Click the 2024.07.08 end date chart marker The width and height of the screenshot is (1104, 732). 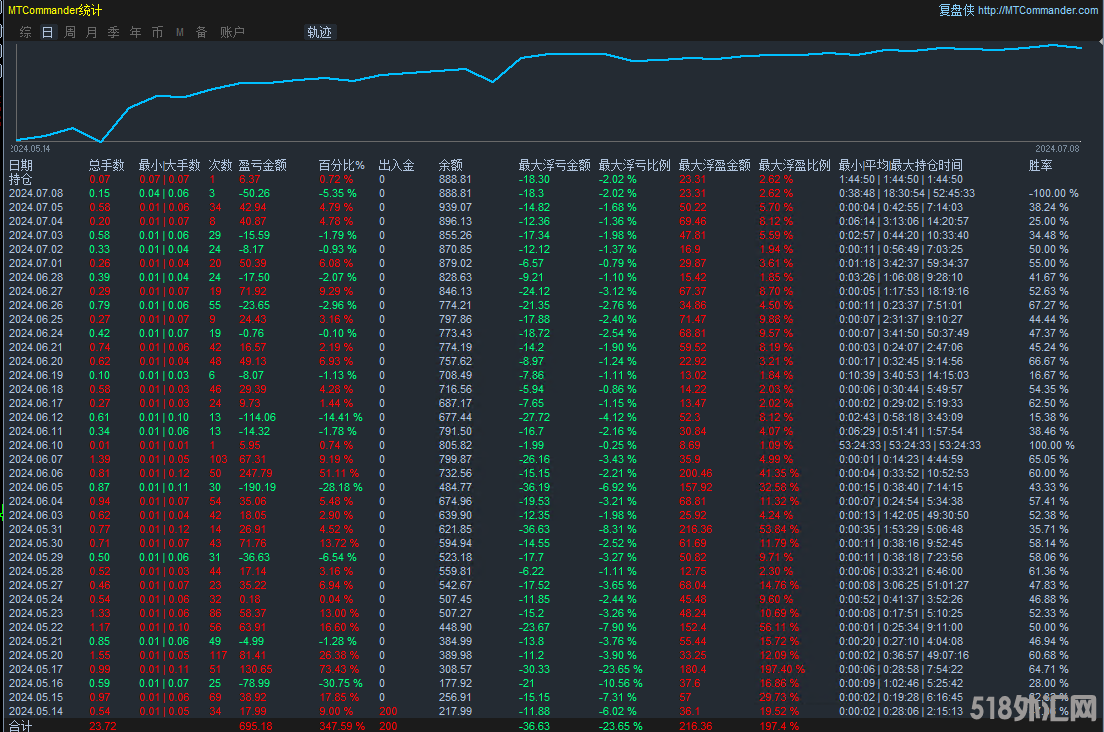point(1057,147)
